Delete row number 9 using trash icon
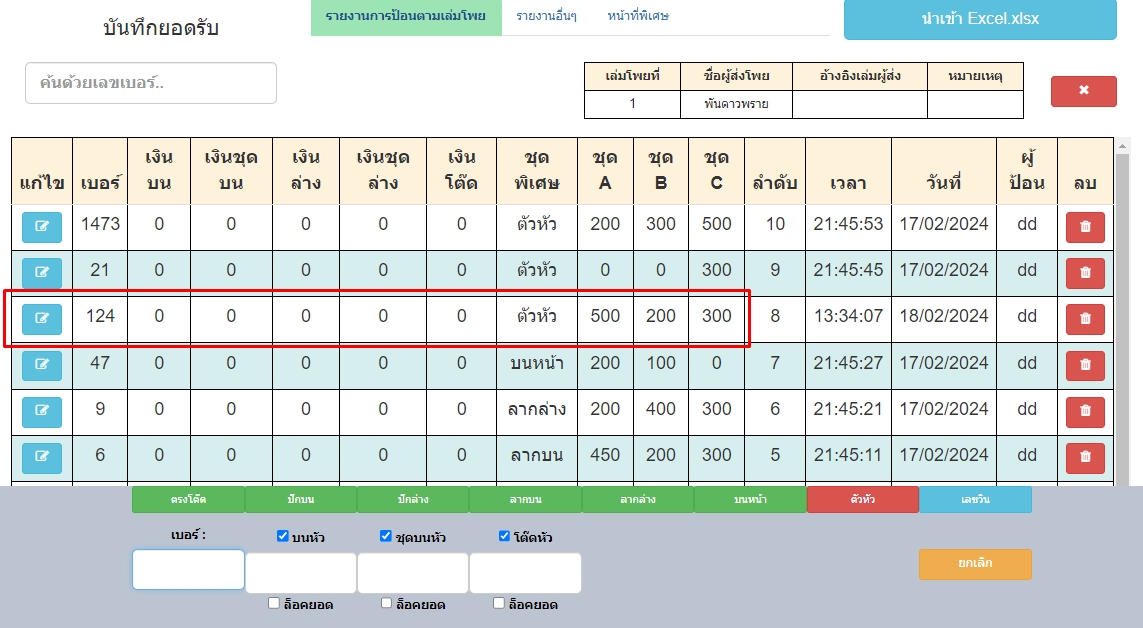This screenshot has height=628, width=1143. [1085, 411]
